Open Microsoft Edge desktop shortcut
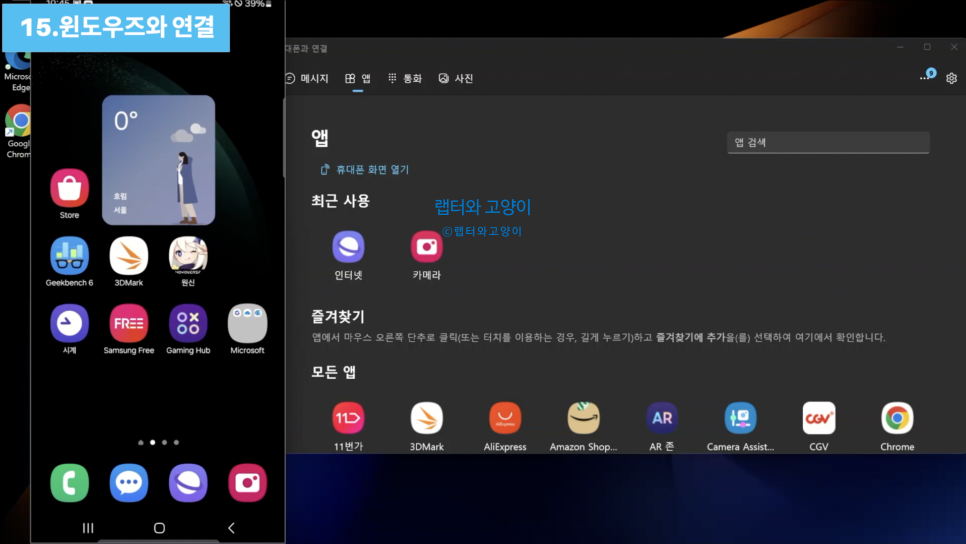The height and width of the screenshot is (544, 966). pos(18,71)
